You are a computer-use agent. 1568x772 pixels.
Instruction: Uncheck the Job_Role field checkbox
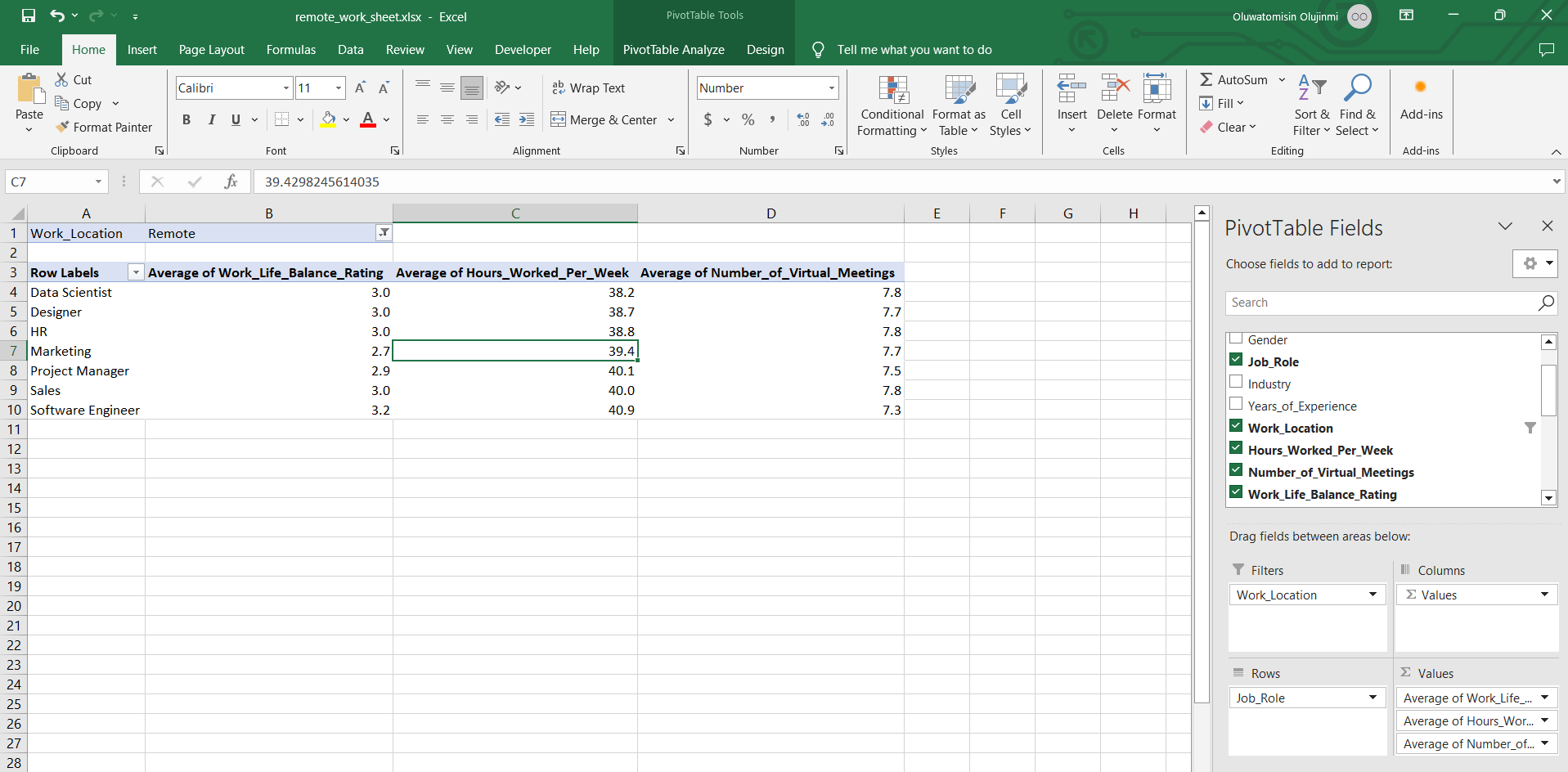coord(1236,360)
